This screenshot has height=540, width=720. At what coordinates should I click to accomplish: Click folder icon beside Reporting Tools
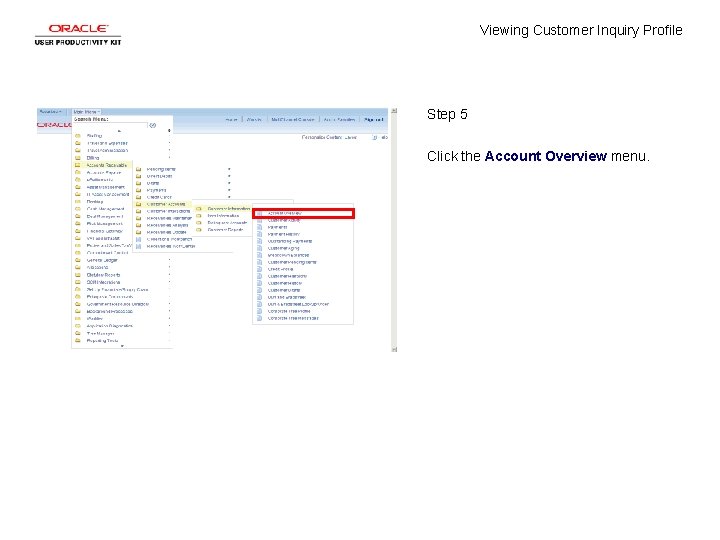tap(78, 341)
